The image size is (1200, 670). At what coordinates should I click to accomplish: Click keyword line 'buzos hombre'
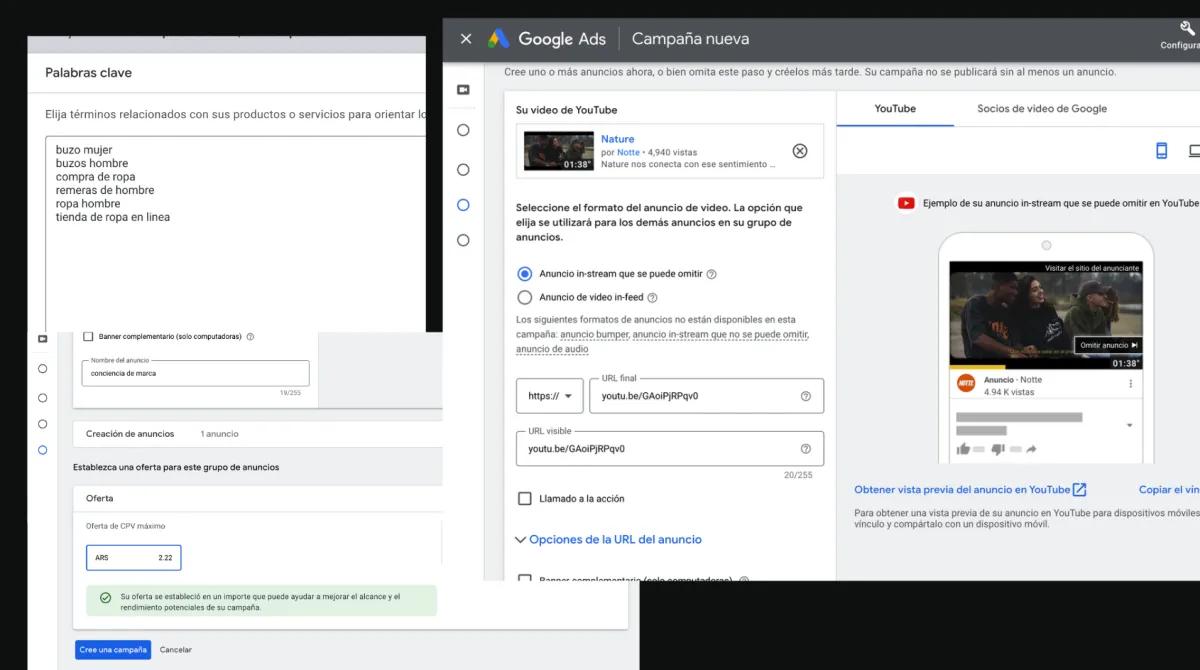click(92, 163)
